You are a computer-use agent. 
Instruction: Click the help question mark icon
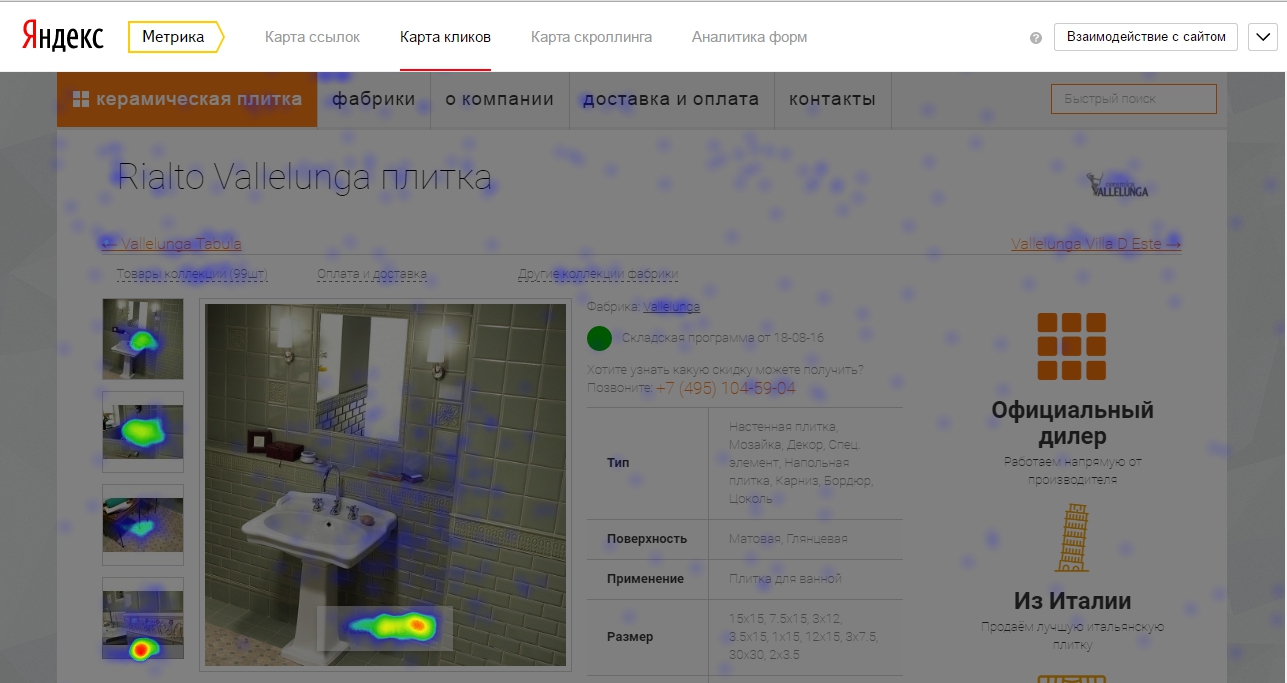tap(1036, 38)
